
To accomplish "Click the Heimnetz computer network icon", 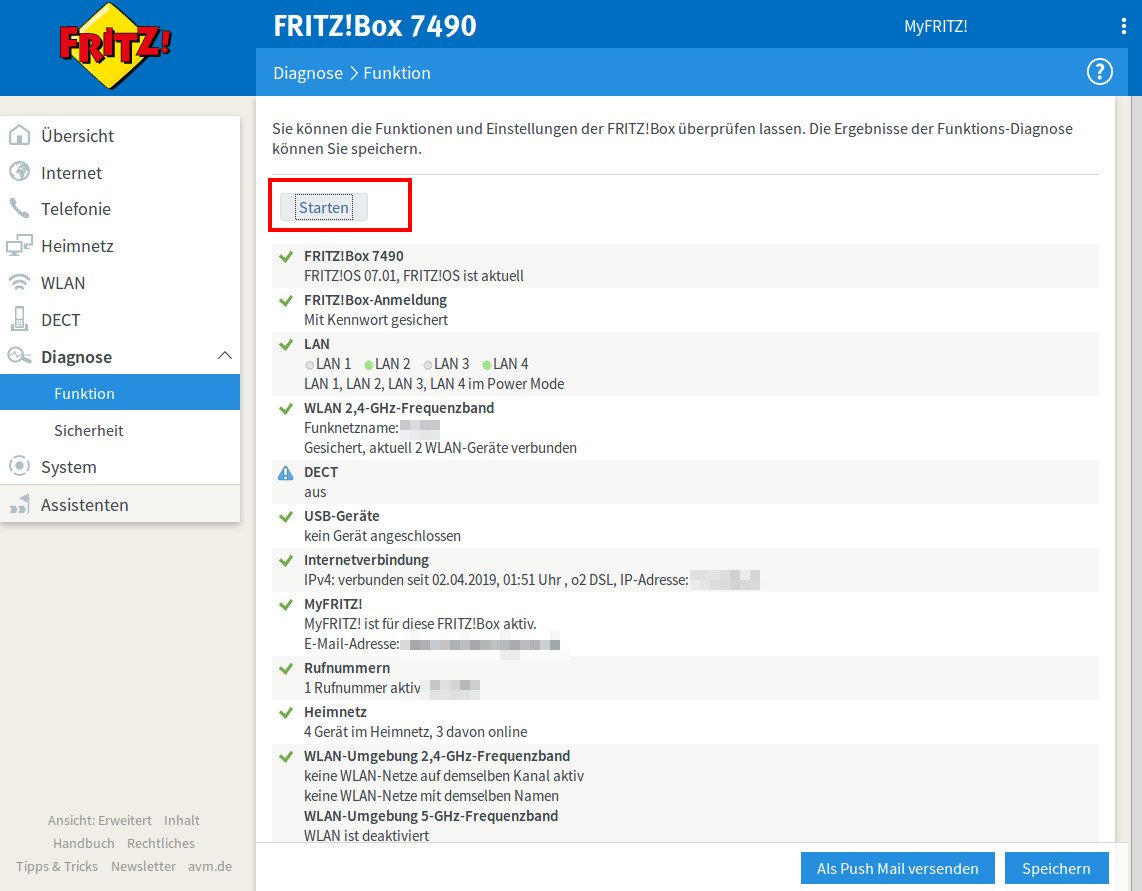I will pyautogui.click(x=20, y=246).
